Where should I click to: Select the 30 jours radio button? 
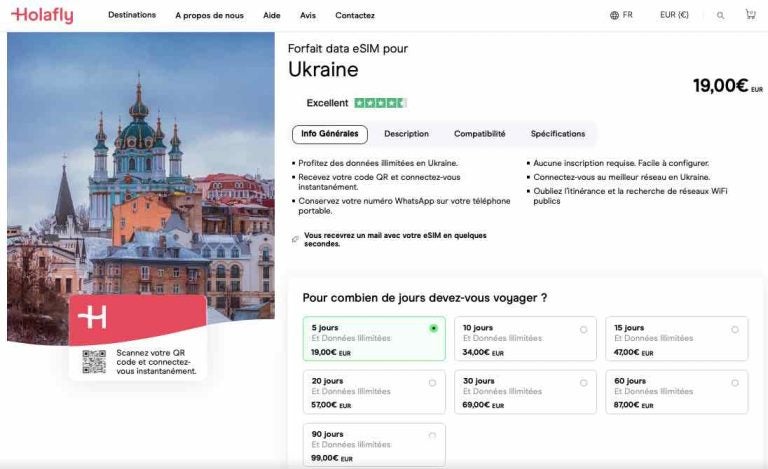click(583, 383)
